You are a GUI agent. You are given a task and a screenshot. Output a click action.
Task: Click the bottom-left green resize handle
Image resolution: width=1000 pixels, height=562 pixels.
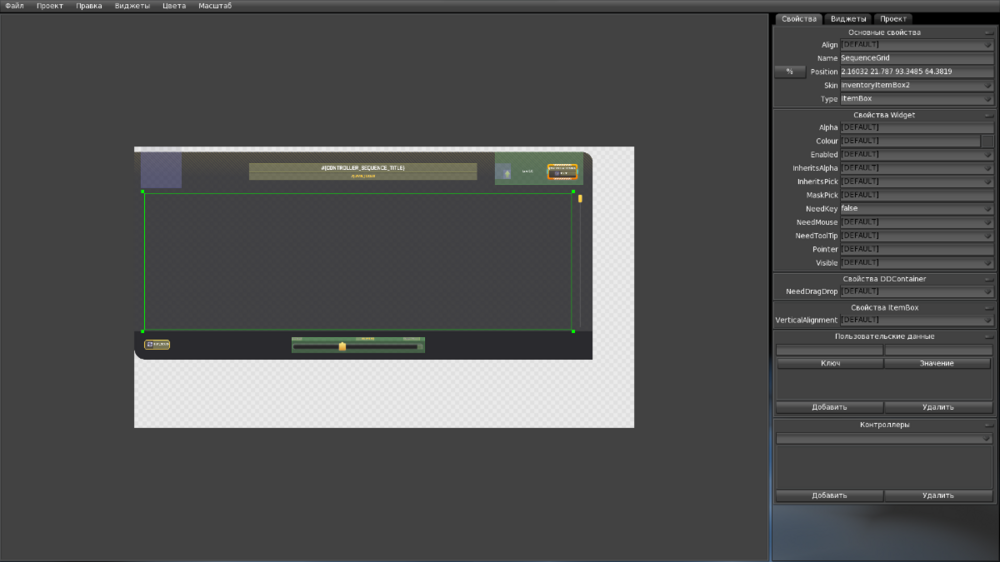(143, 331)
